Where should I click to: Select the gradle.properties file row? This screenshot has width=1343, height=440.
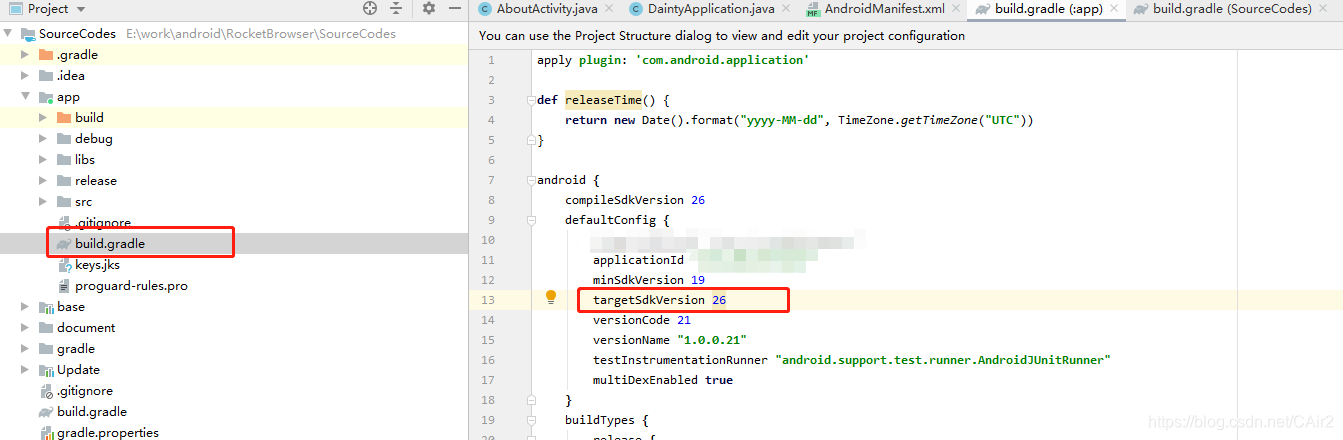coord(234,433)
